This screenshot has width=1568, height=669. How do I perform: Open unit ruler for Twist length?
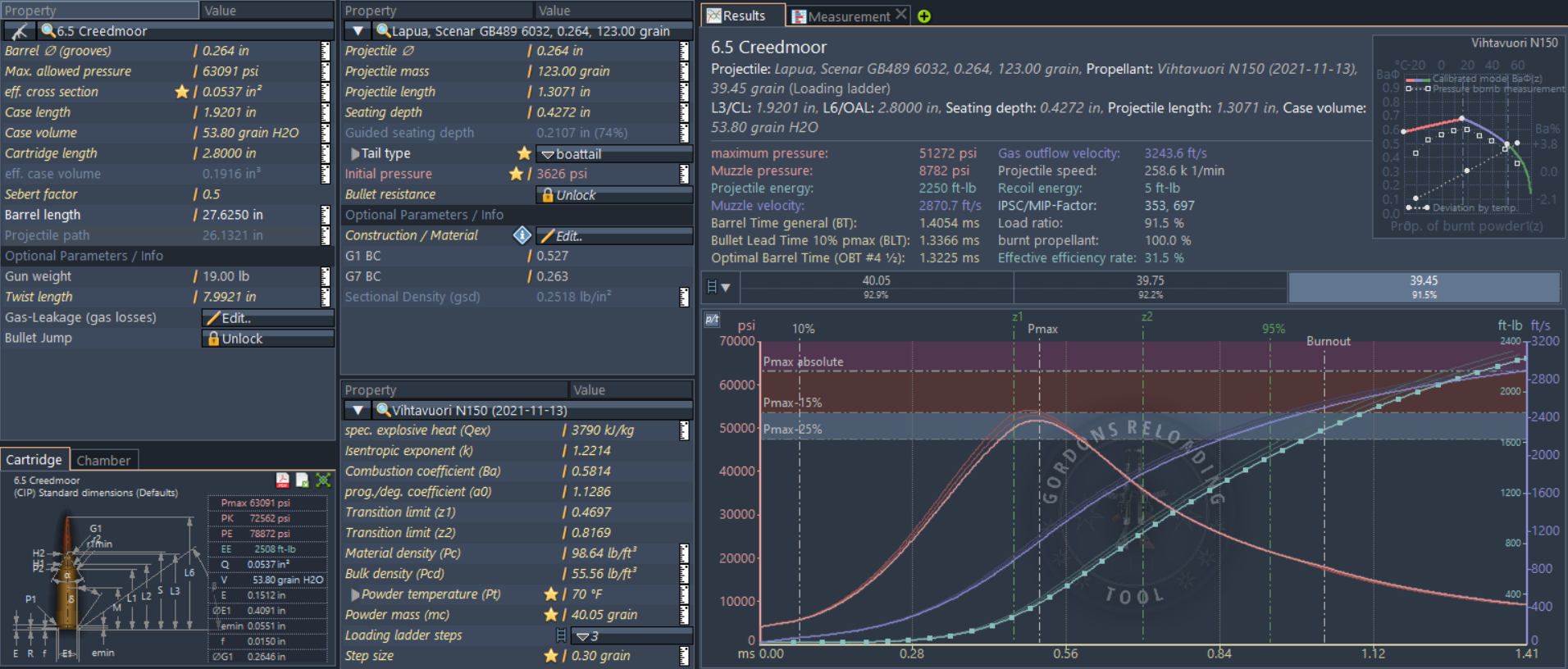coord(326,297)
